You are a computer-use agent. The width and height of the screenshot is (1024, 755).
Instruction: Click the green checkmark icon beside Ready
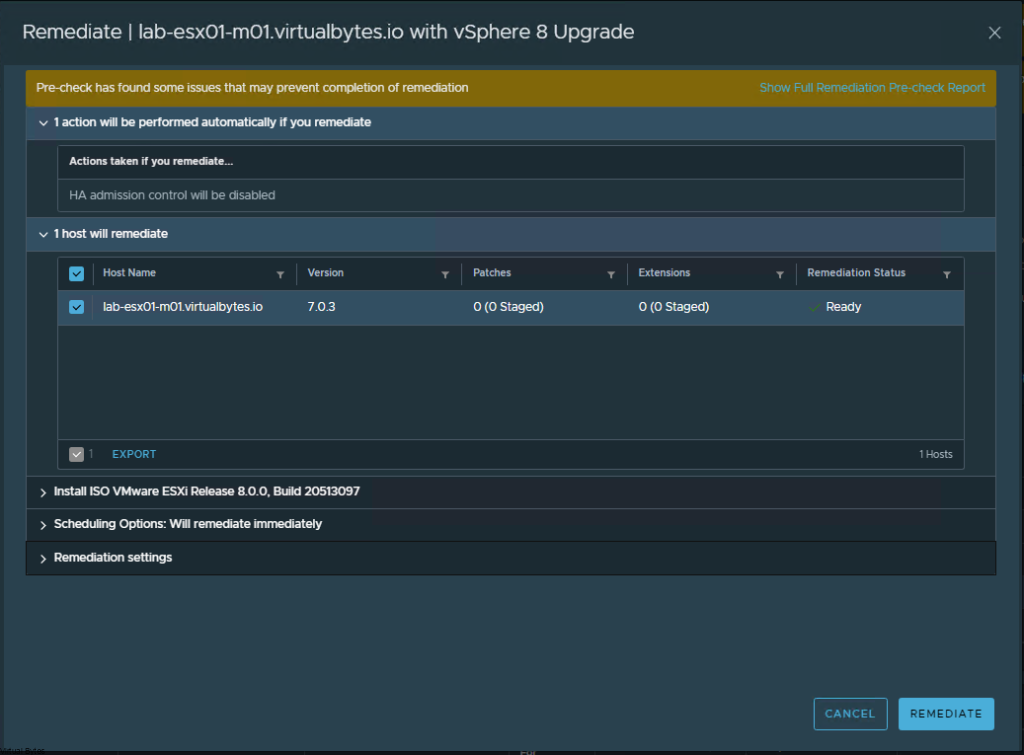[814, 308]
